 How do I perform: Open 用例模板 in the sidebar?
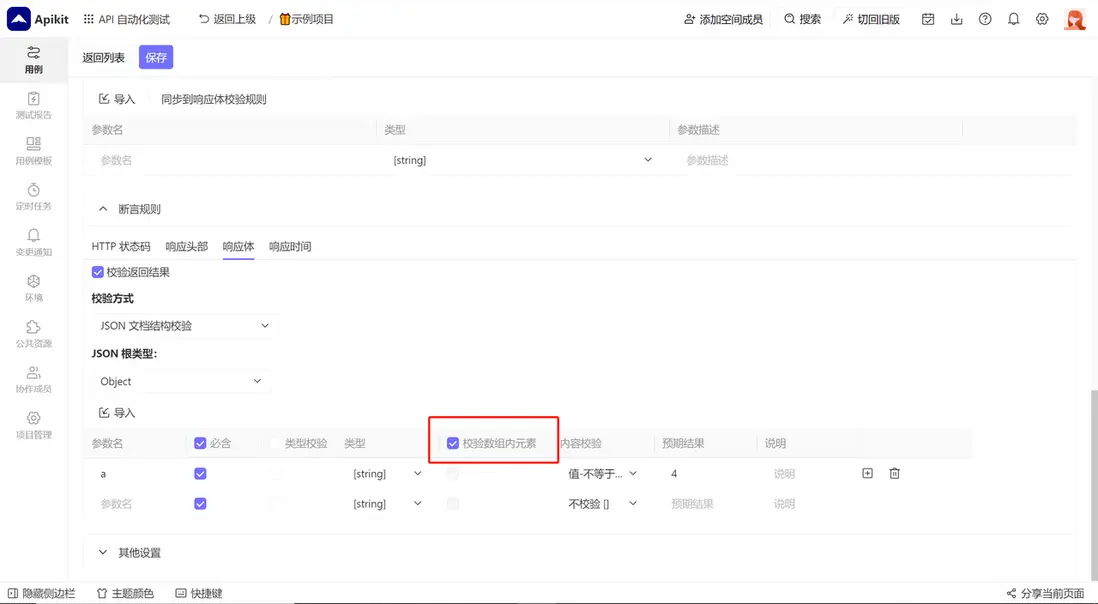(34, 151)
